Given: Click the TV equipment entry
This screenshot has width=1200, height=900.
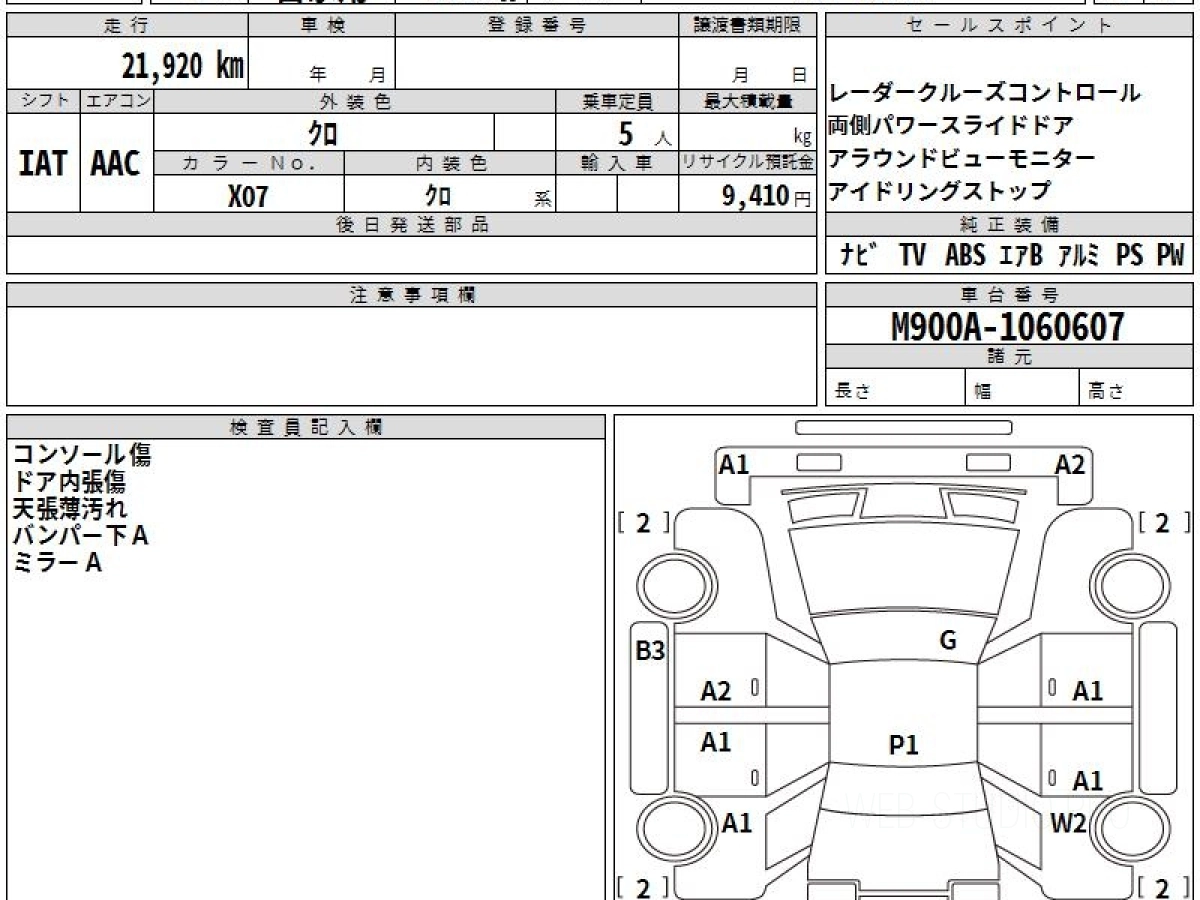Looking at the screenshot, I should [912, 256].
